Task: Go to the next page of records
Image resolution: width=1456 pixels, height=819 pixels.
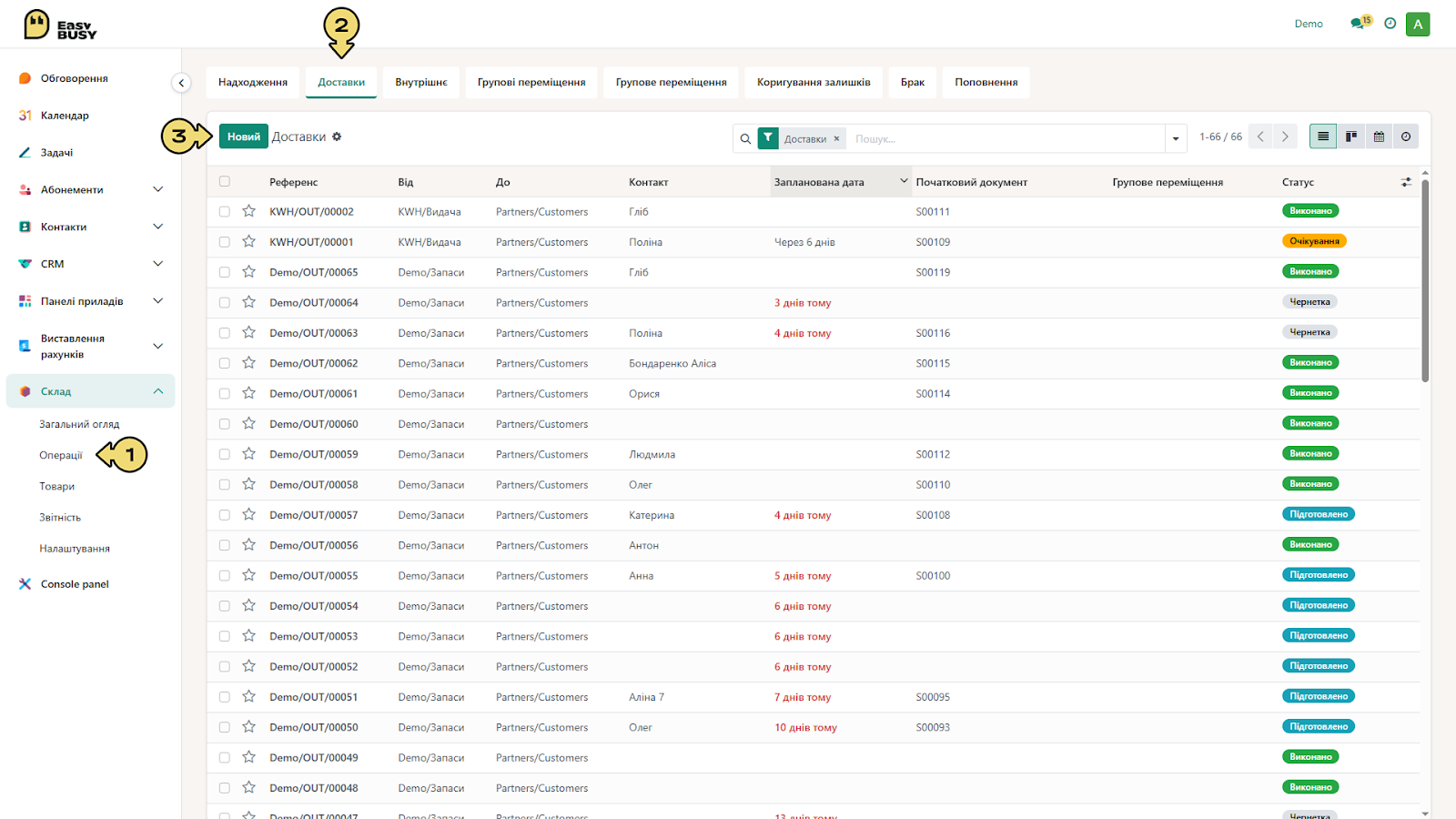Action: point(1285,136)
